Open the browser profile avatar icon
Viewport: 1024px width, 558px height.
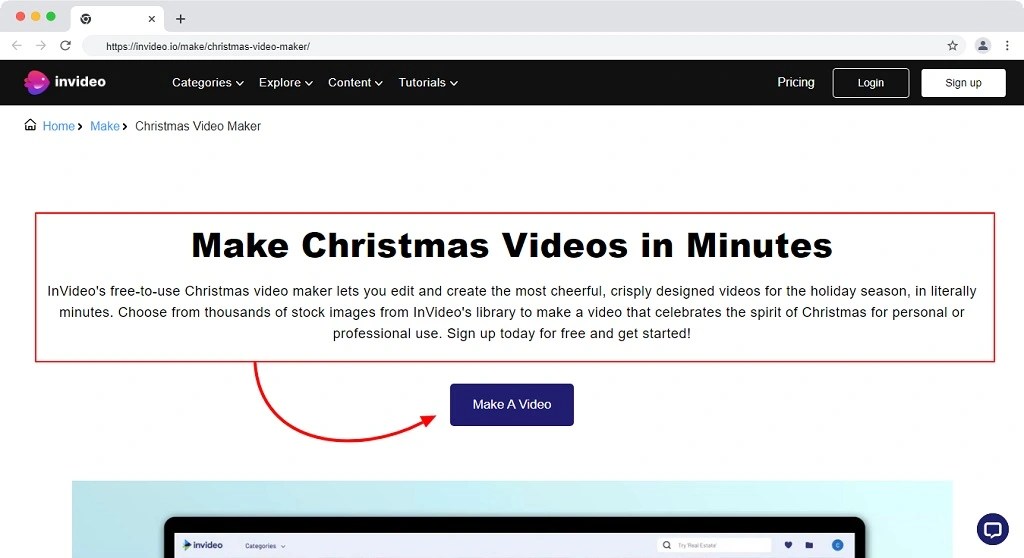tap(982, 46)
